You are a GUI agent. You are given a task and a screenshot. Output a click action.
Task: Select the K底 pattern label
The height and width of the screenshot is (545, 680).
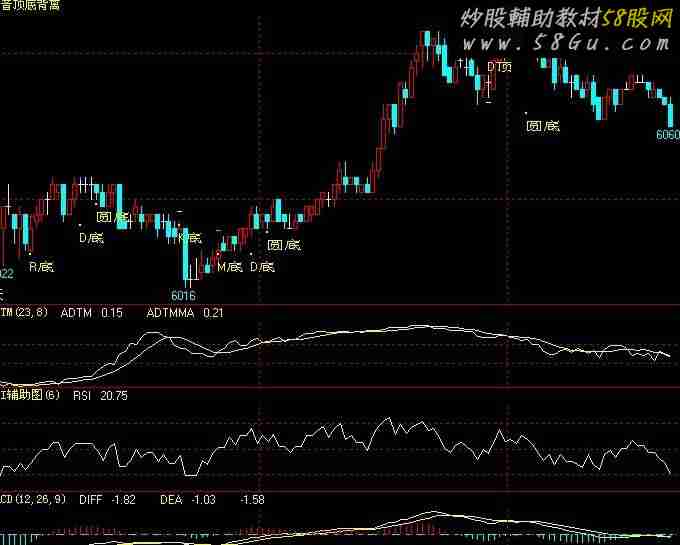[190, 238]
